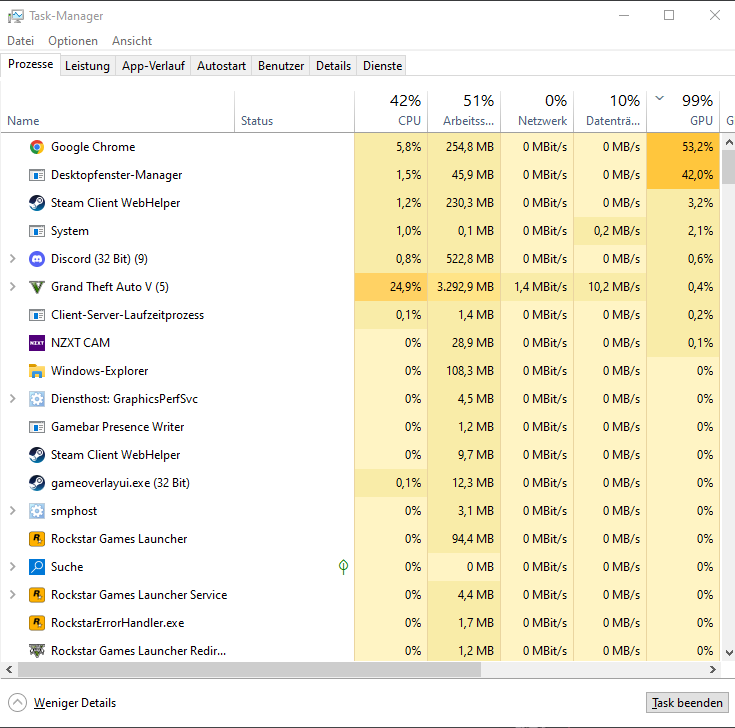Click the Discord process icon
This screenshot has height=728, width=735.
coord(37,259)
